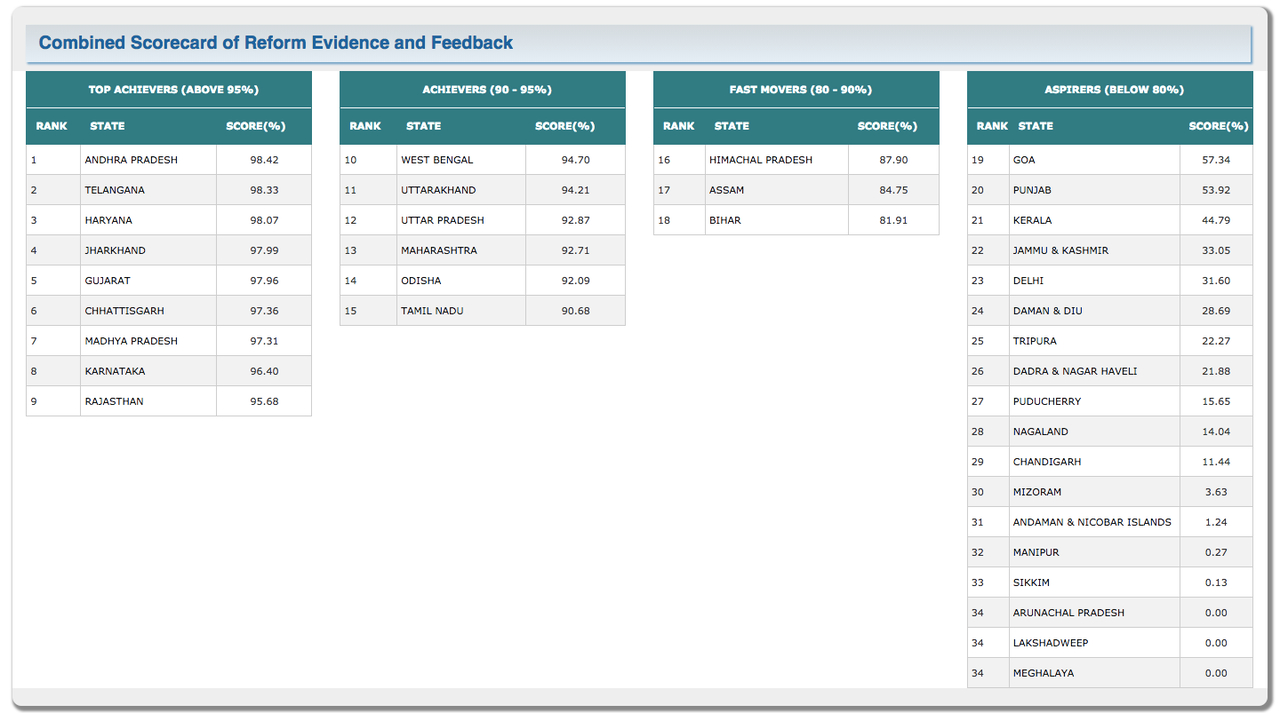Click the 84.75 score for Assam
Image resolution: width=1280 pixels, height=713 pixels.
pos(893,190)
